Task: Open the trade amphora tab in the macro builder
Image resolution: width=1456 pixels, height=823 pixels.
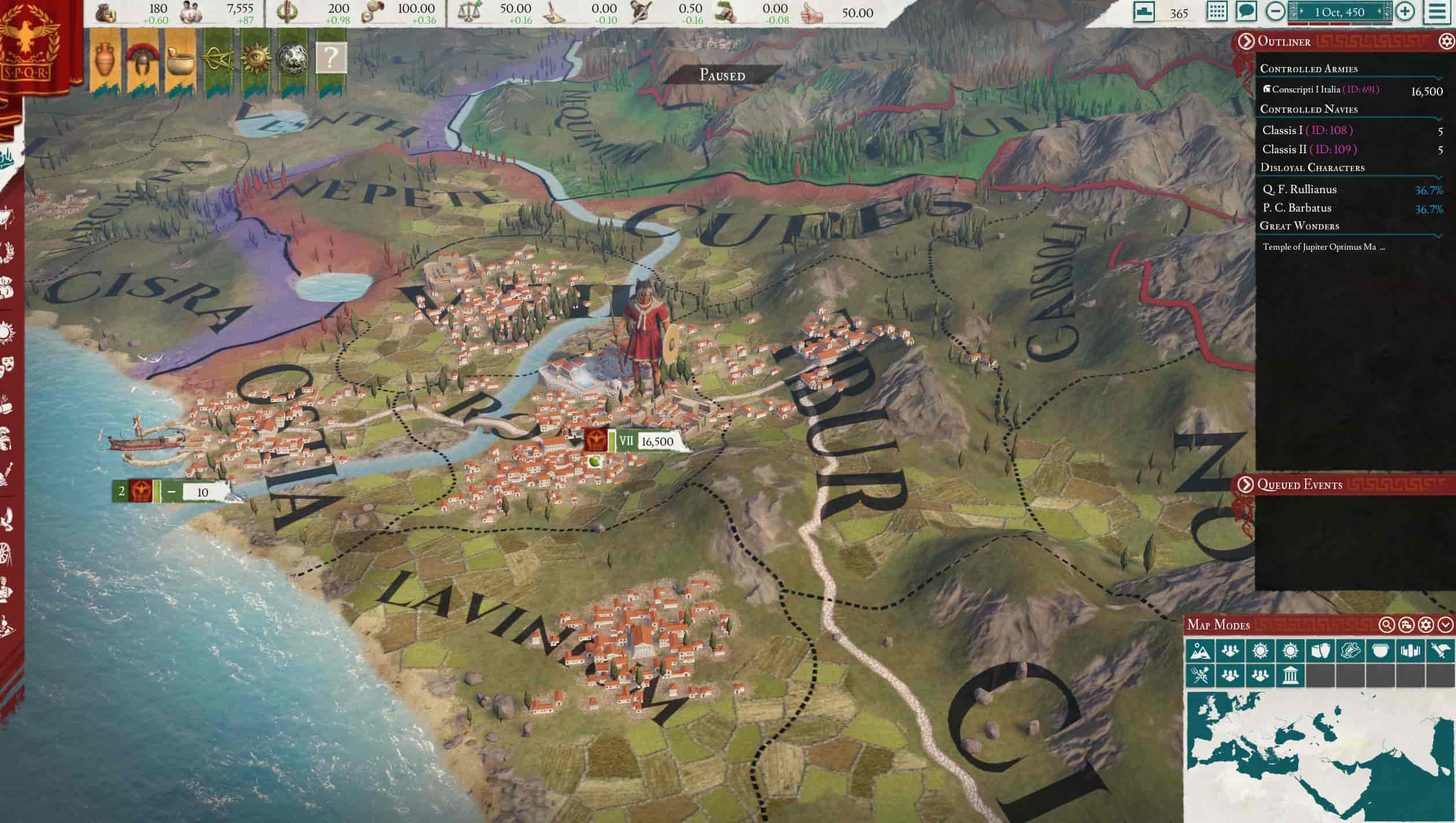Action: [104, 60]
